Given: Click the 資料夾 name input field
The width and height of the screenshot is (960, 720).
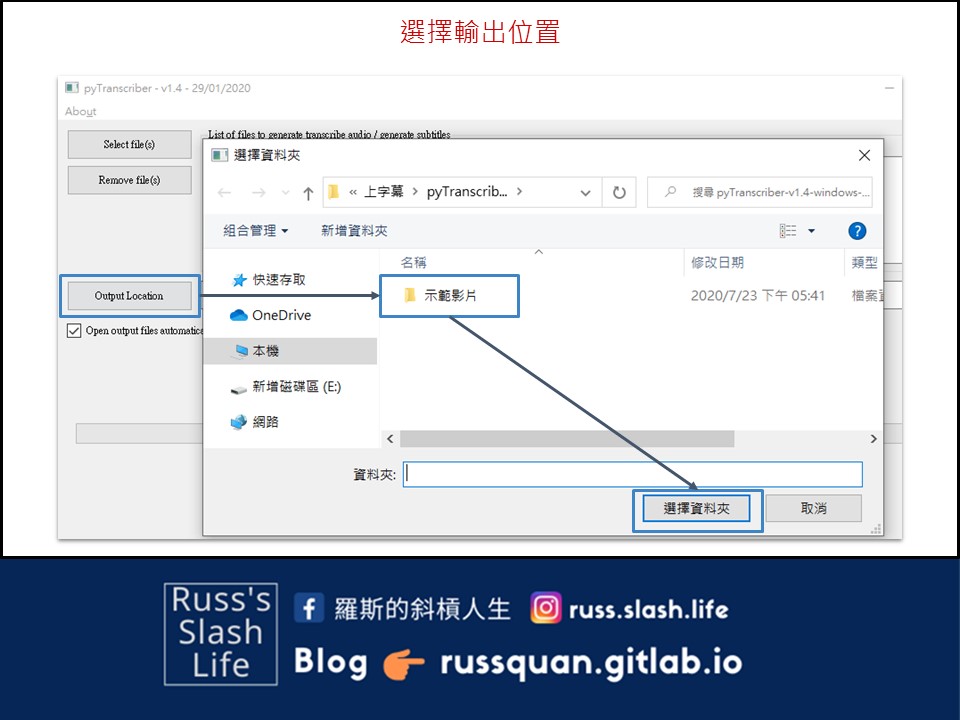Looking at the screenshot, I should 632,474.
